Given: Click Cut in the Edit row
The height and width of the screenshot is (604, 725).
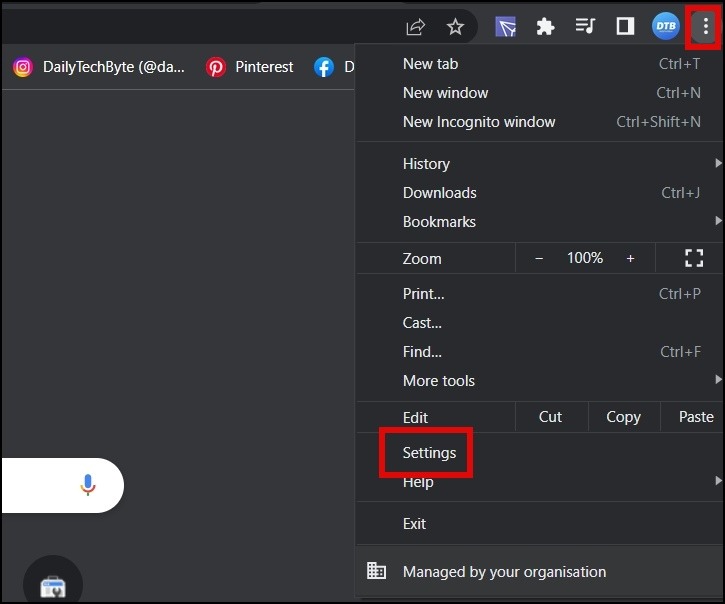Looking at the screenshot, I should (x=551, y=417).
